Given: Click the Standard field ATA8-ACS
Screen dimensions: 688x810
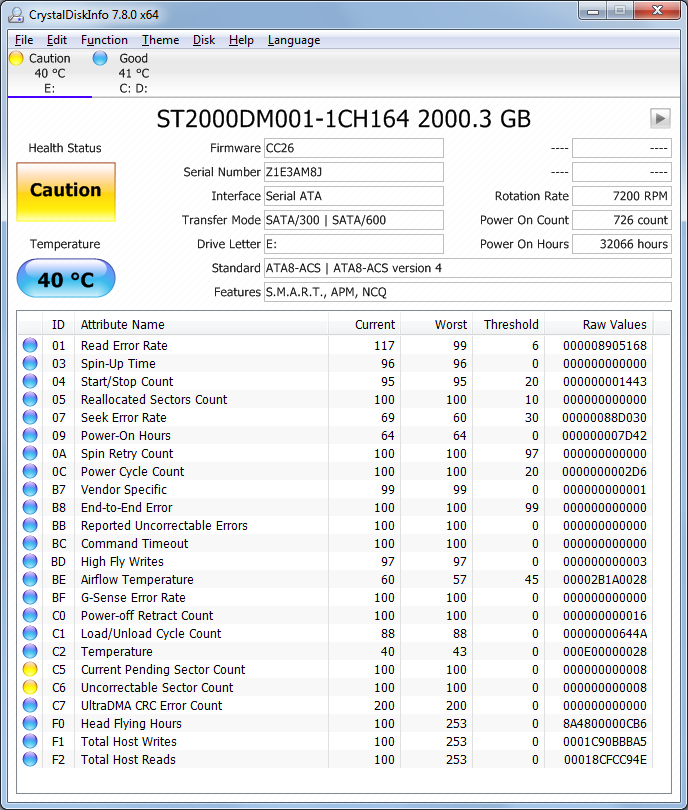Looking at the screenshot, I should coord(467,268).
